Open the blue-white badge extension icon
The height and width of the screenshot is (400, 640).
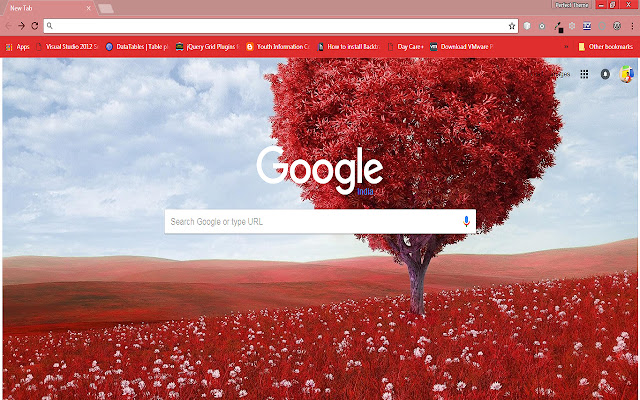pyautogui.click(x=587, y=26)
